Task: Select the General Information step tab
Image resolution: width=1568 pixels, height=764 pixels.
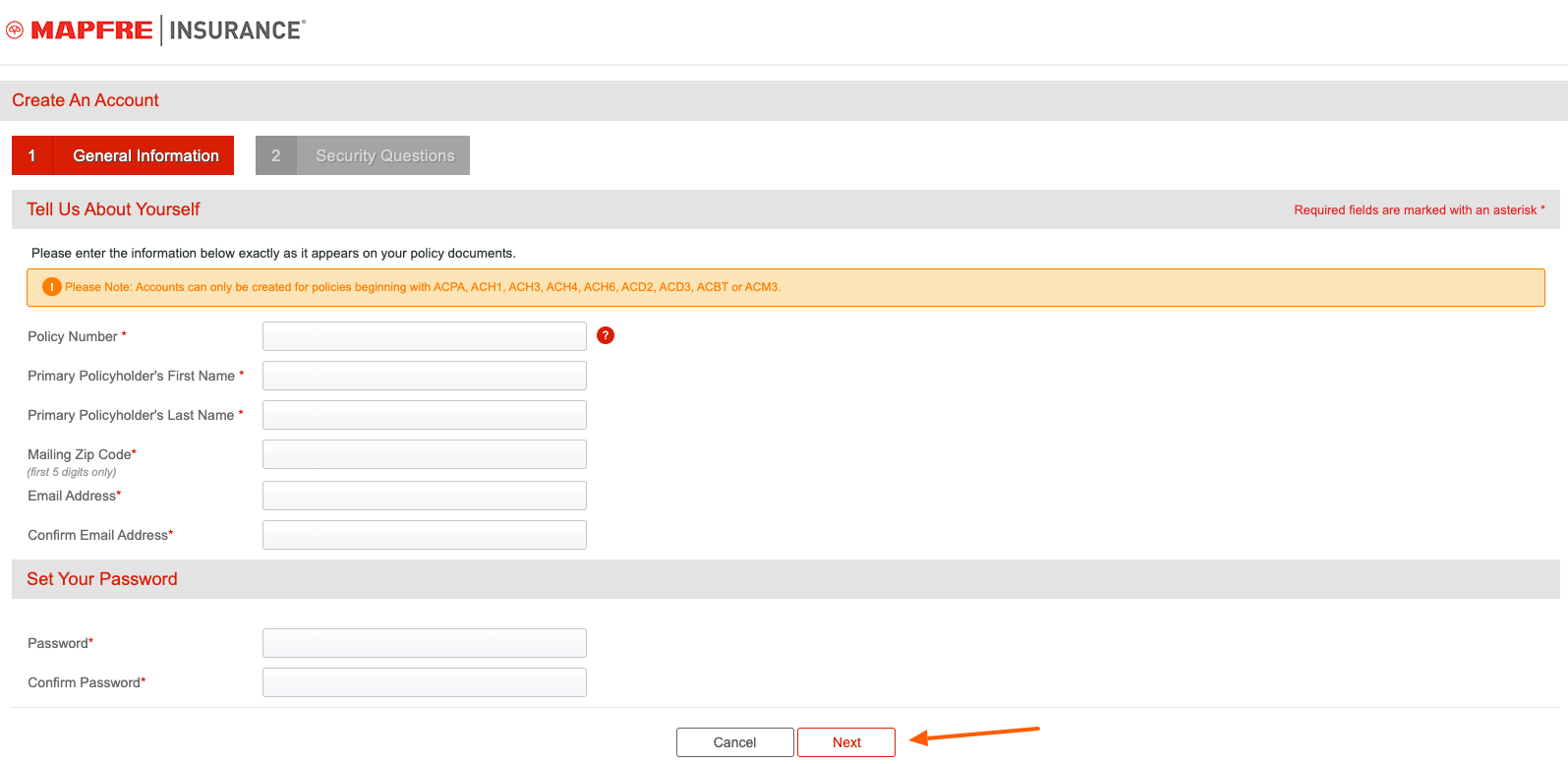Action: (123, 155)
